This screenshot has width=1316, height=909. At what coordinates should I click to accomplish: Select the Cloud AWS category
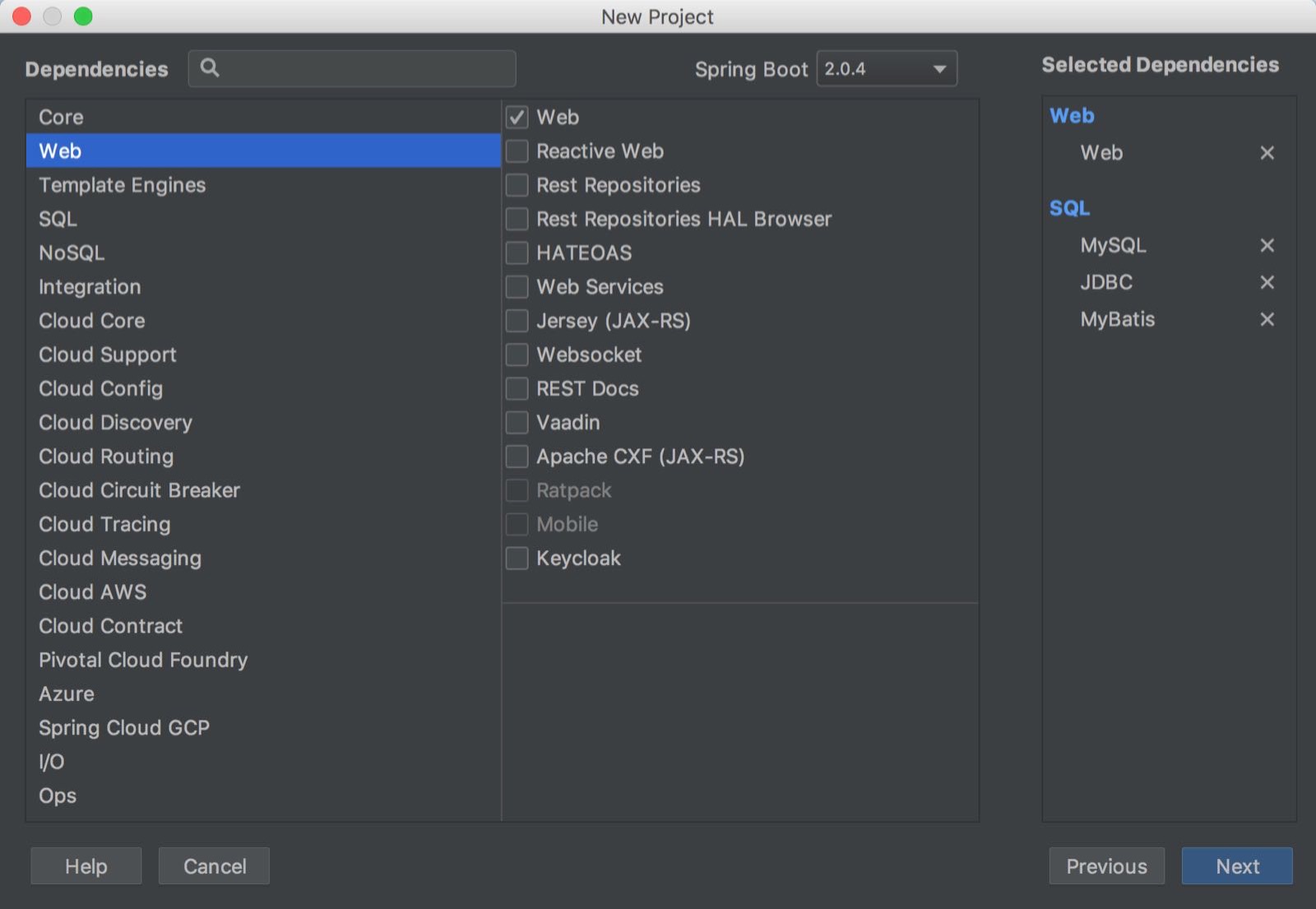point(263,592)
